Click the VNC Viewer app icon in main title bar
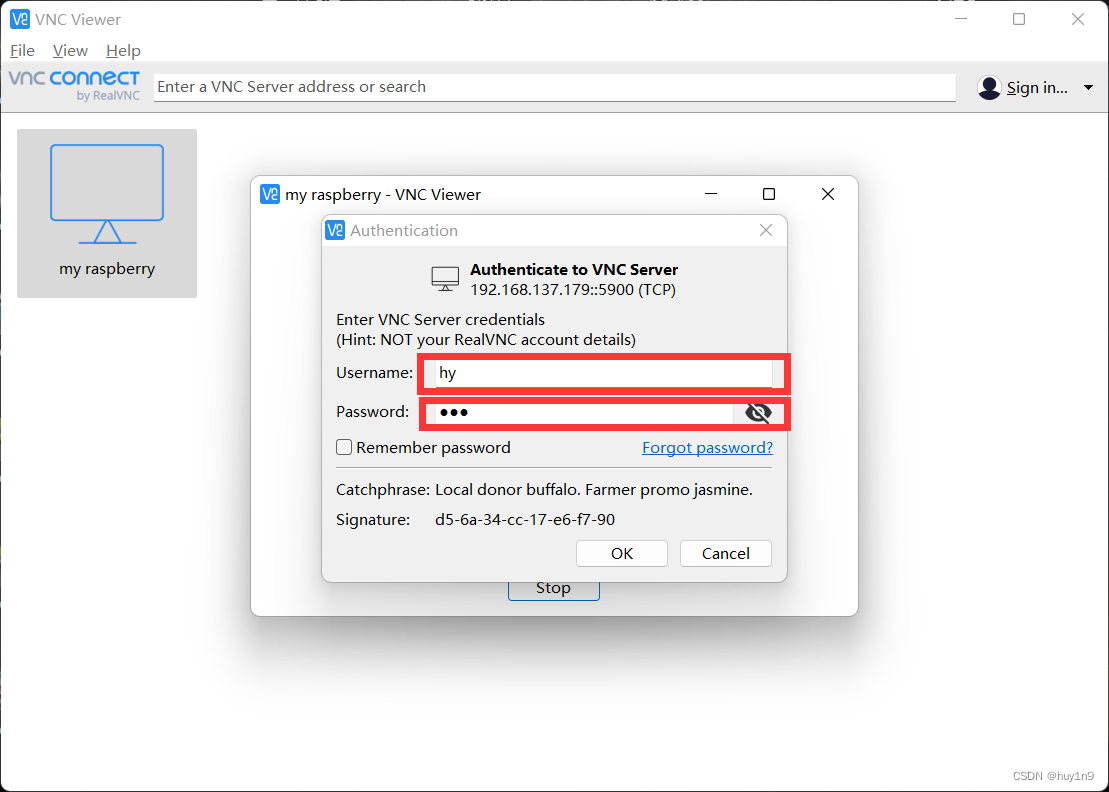This screenshot has height=792, width=1109. [20, 19]
